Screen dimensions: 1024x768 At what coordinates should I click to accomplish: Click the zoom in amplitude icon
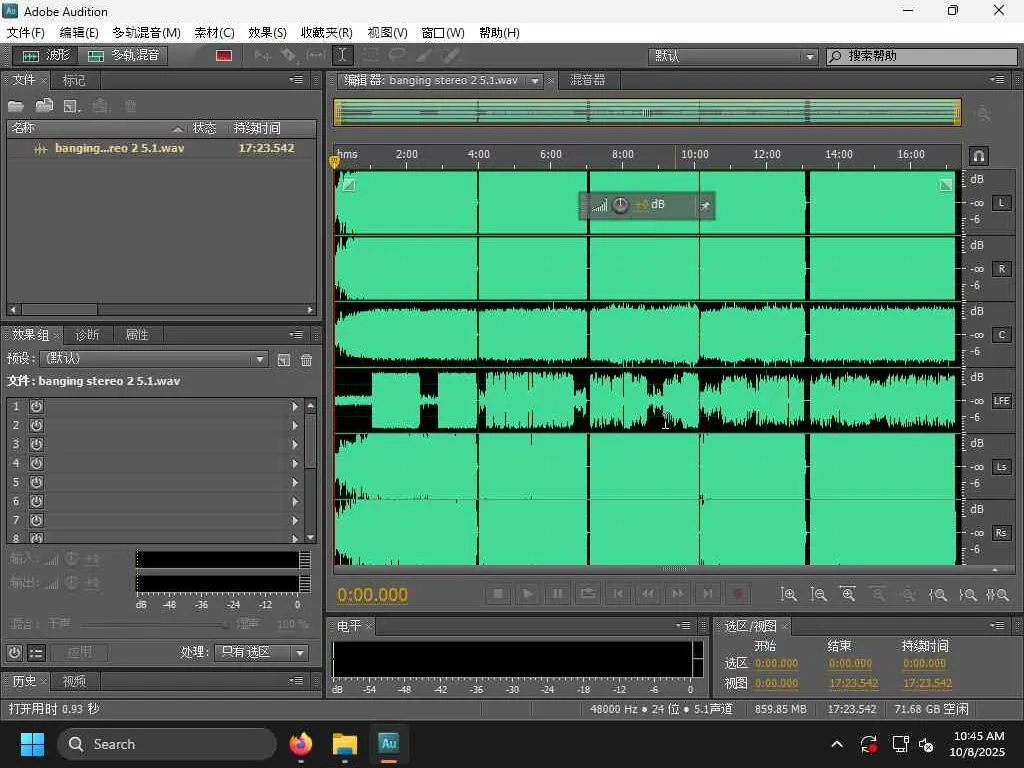coord(789,594)
